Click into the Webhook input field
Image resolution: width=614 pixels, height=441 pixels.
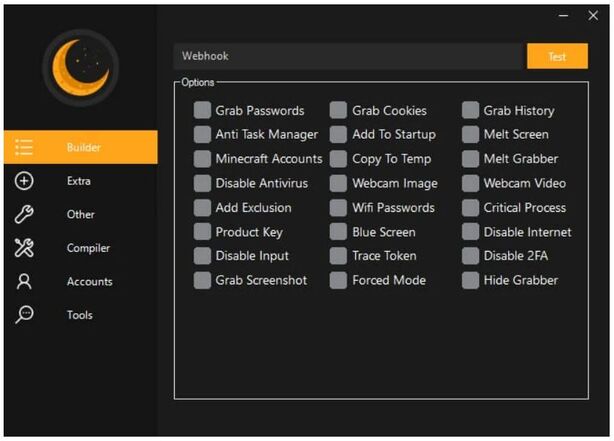tap(348, 56)
